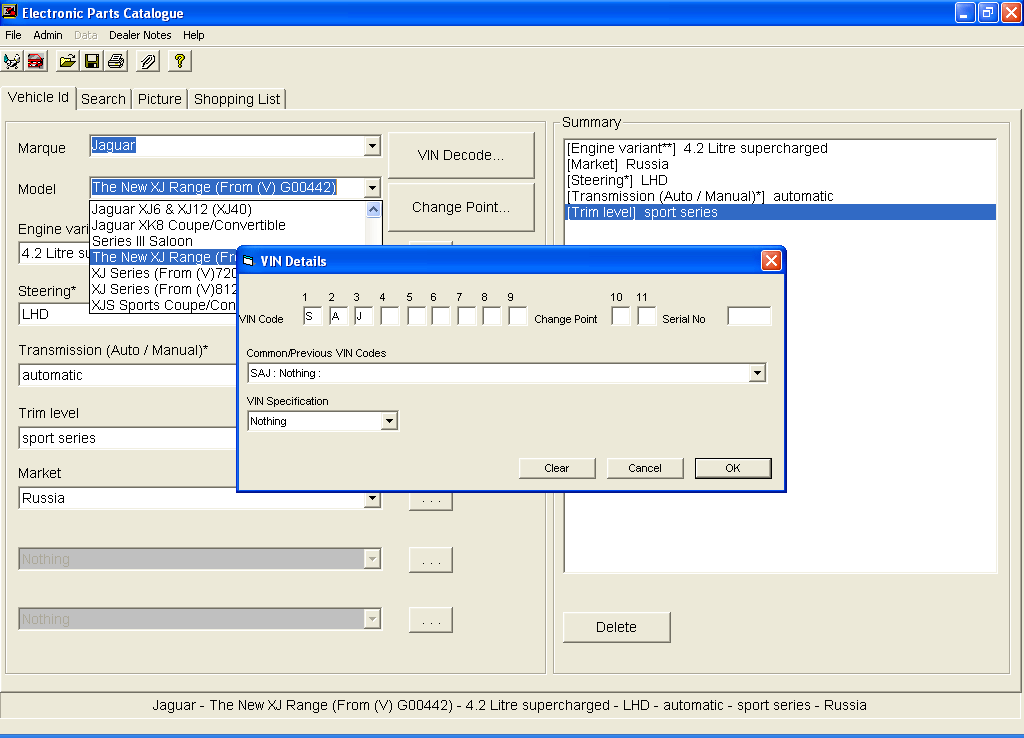Close the VIN Details dialog
1024x738 pixels.
(x=771, y=261)
